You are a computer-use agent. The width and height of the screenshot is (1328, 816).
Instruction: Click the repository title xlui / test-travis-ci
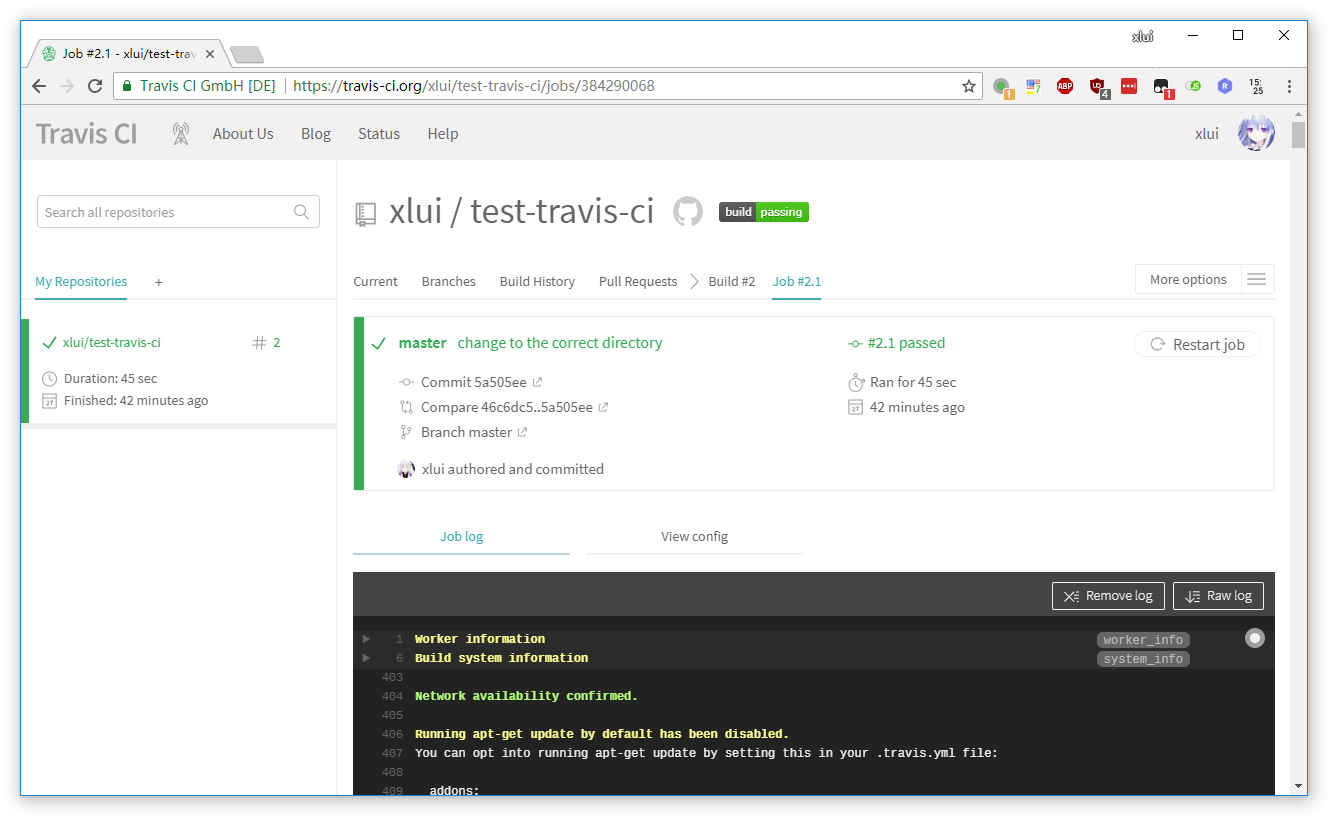coord(521,211)
